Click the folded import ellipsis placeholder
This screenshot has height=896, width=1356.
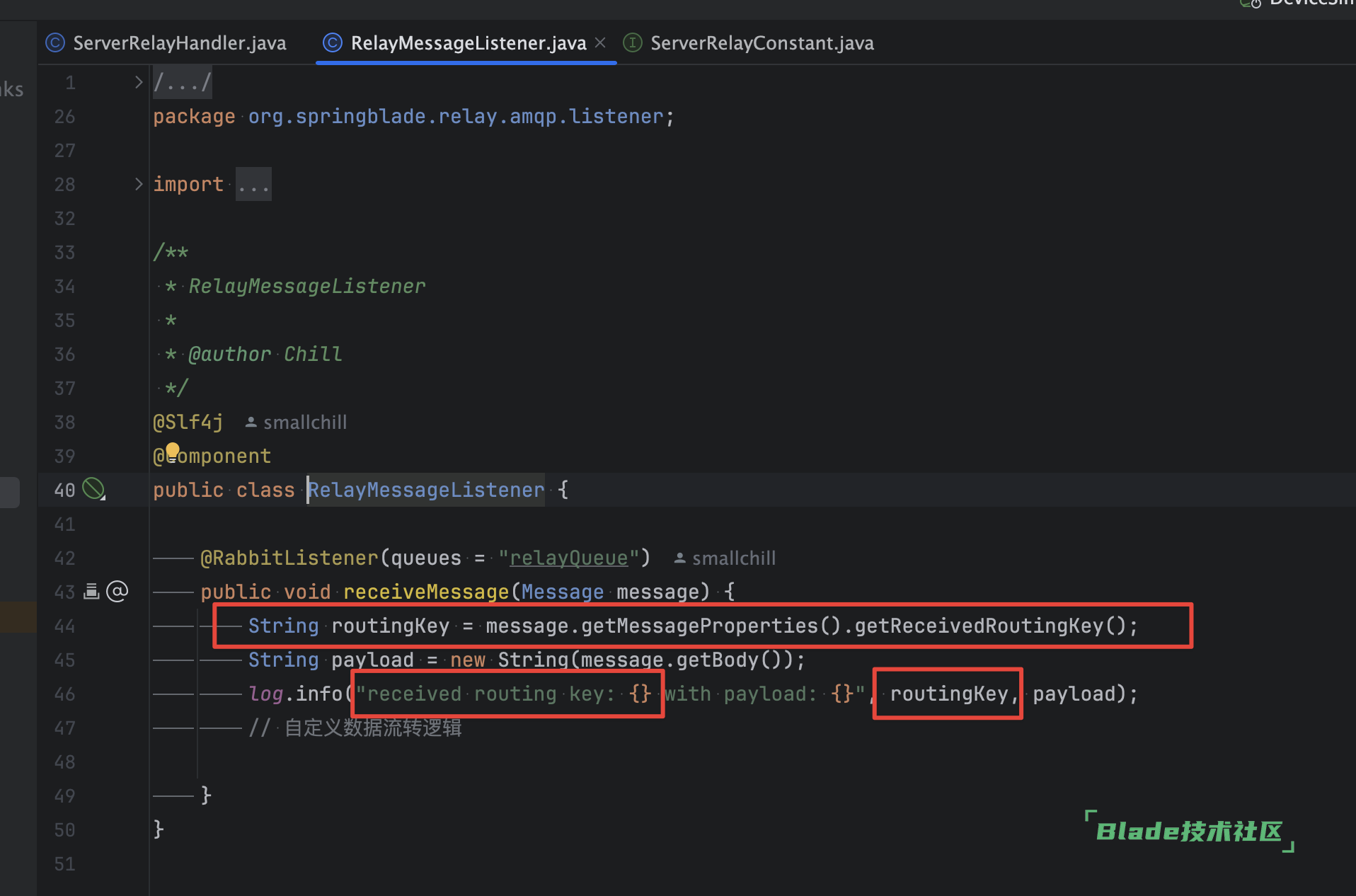click(x=253, y=185)
